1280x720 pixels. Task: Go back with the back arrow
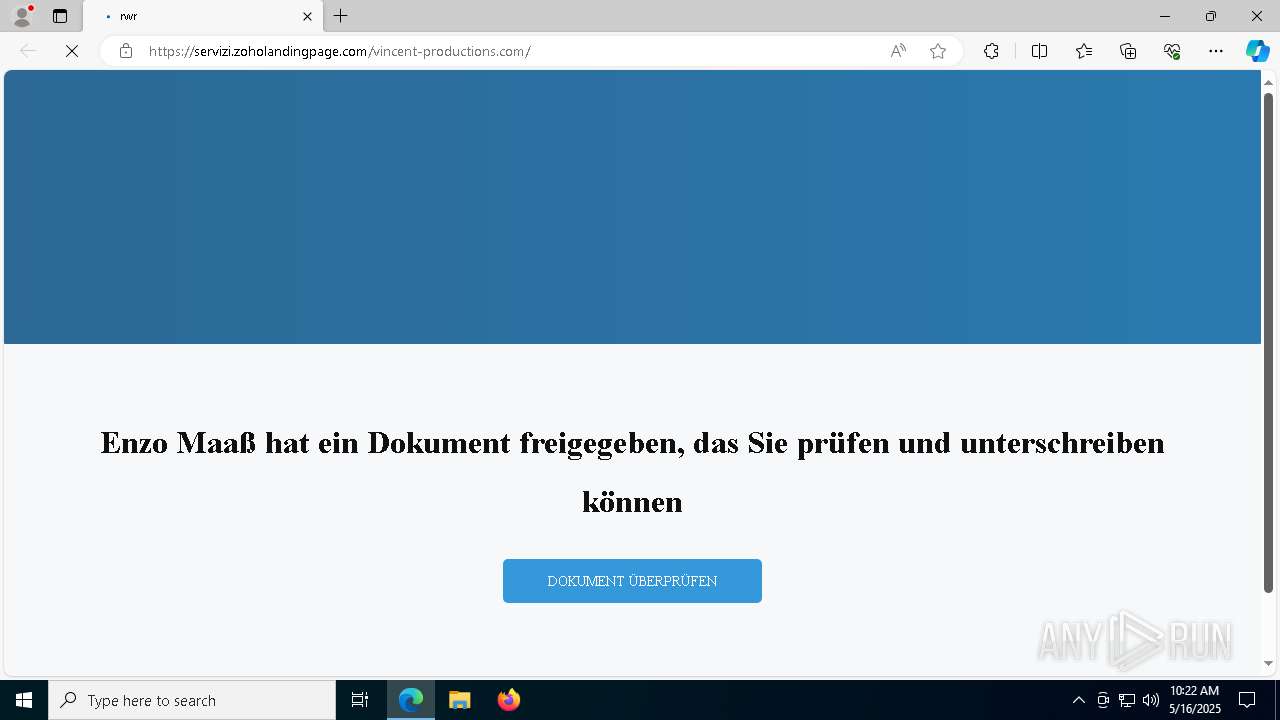pyautogui.click(x=28, y=51)
